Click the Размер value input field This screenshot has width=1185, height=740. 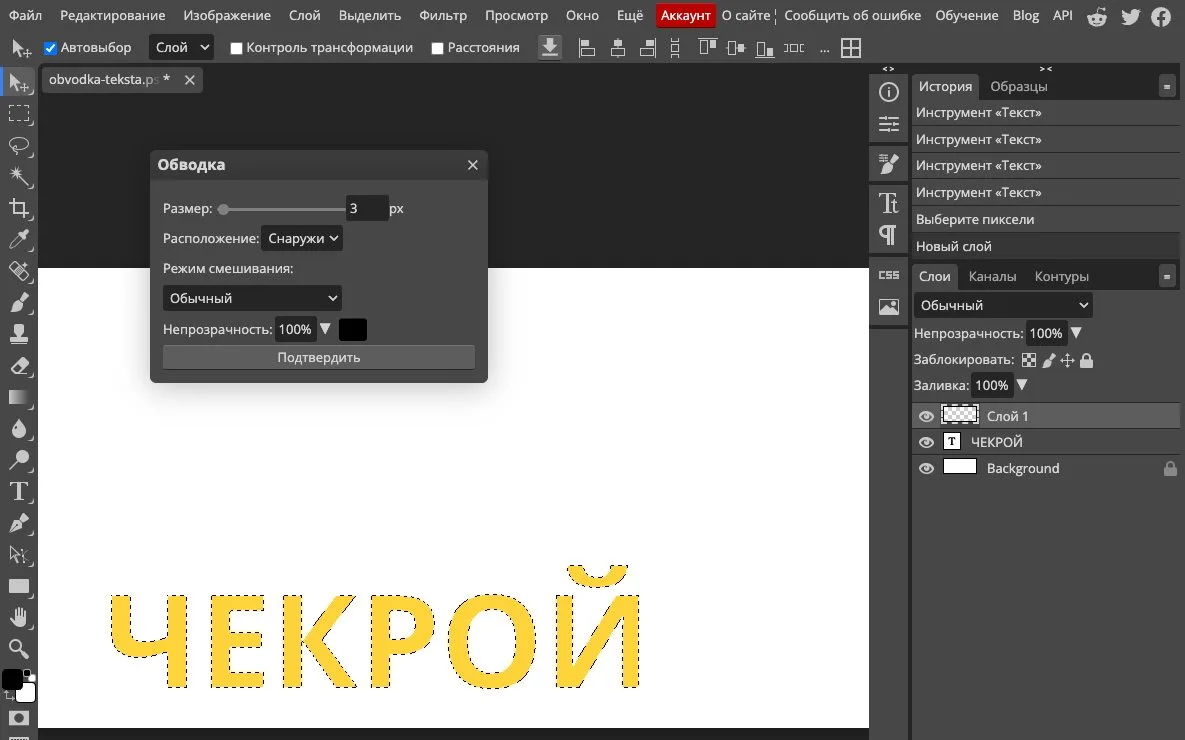click(367, 208)
